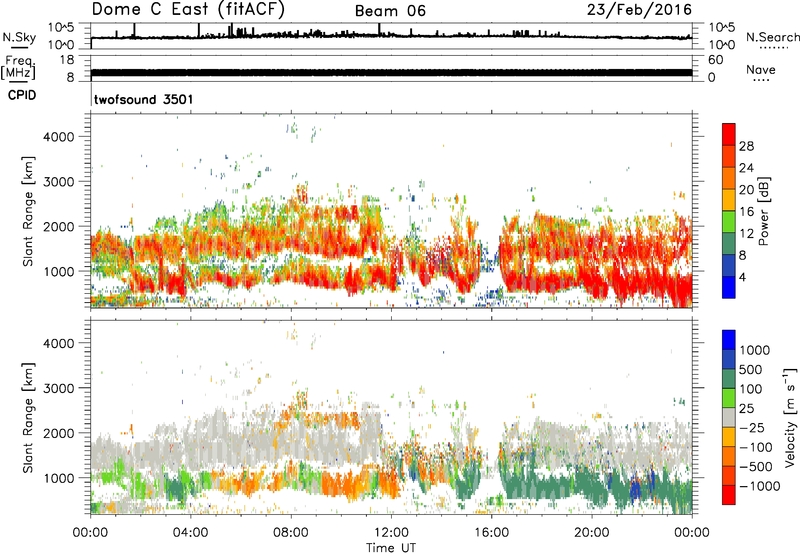800x554 pixels.
Task: Pick the red segment above 28 dB
Action: point(729,134)
